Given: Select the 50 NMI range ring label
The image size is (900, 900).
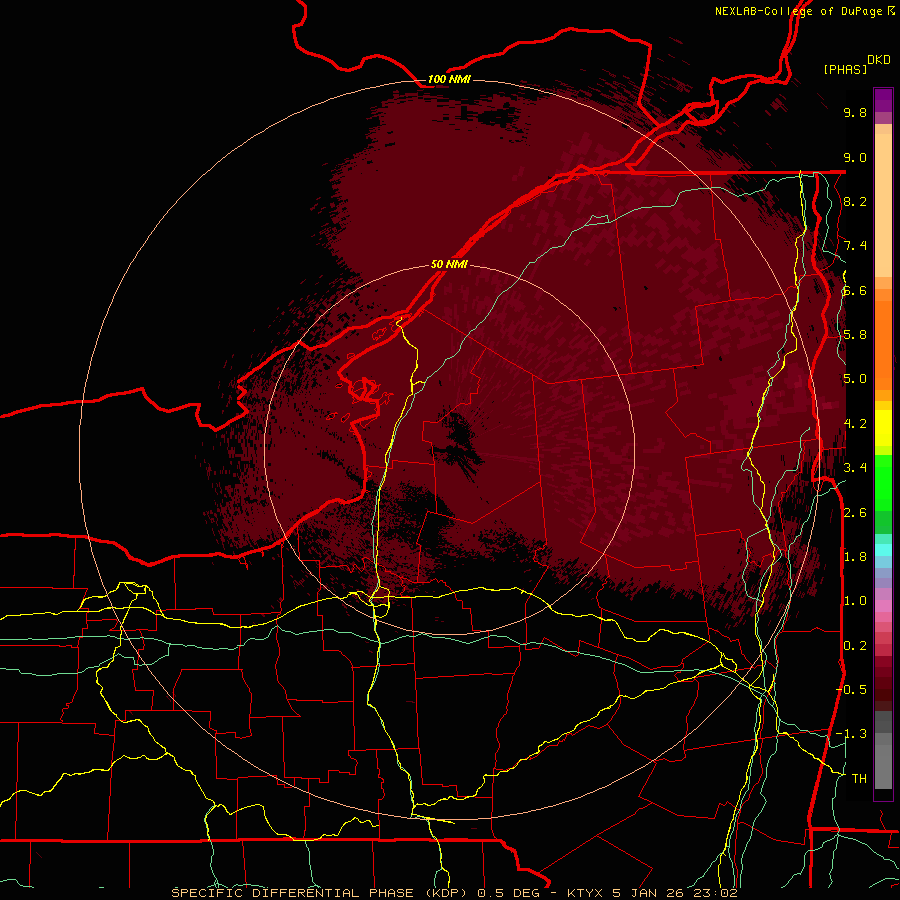Looking at the screenshot, I should click(x=449, y=265).
